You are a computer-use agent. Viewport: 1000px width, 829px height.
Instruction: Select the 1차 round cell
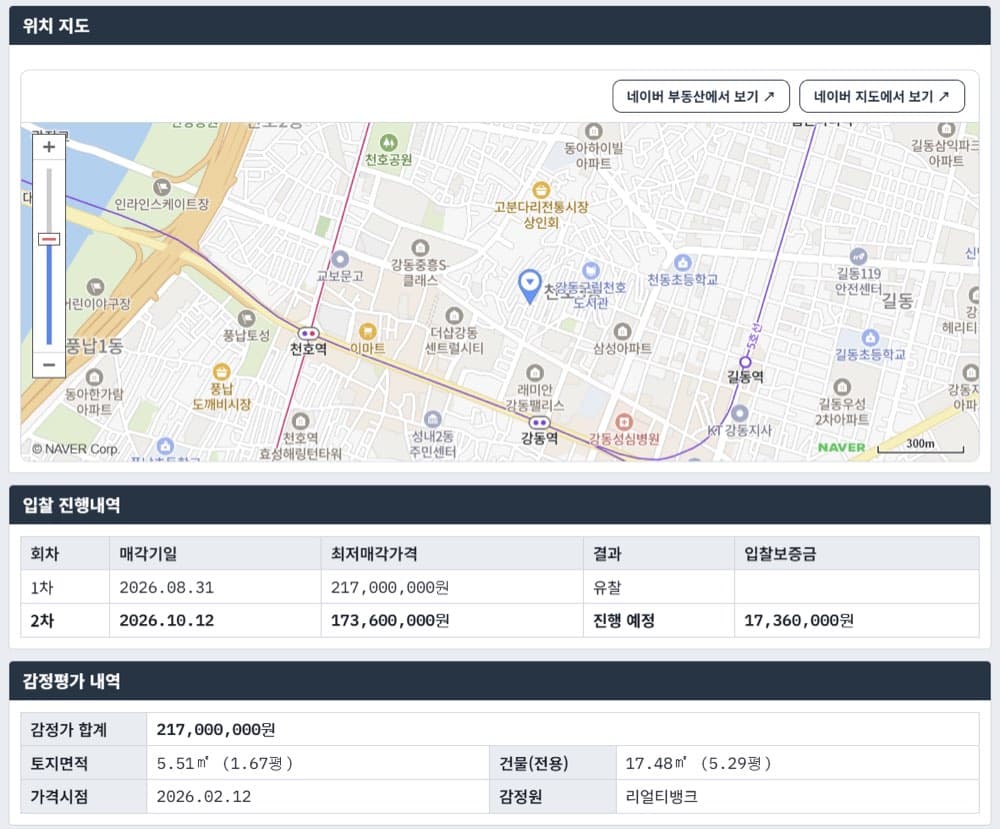tap(65, 587)
